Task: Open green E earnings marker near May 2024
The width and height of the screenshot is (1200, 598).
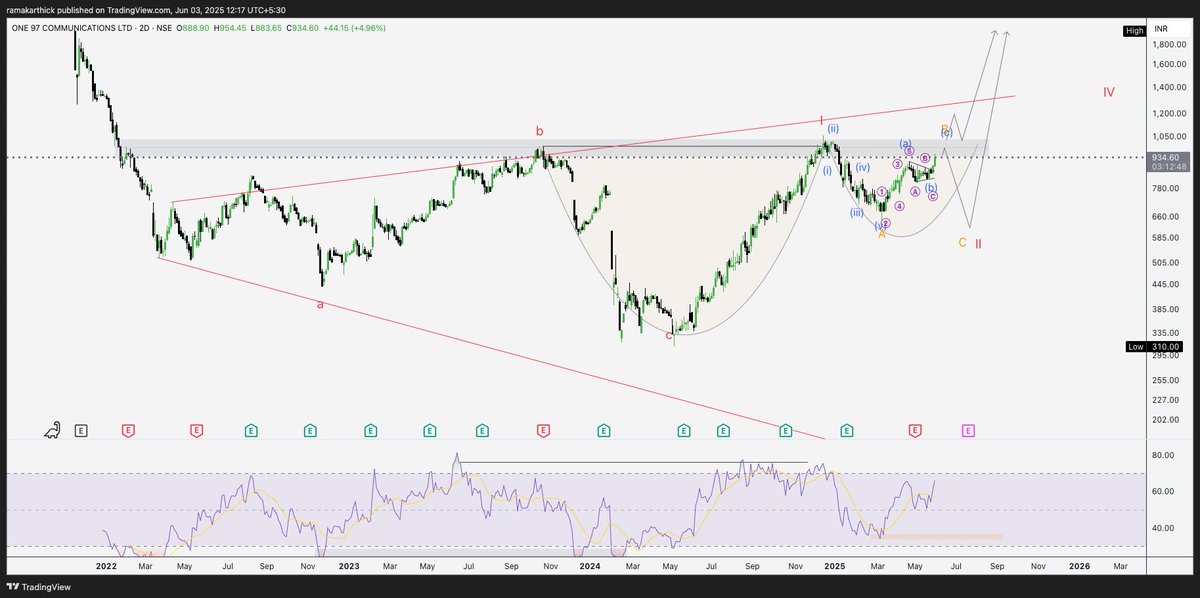Action: point(683,431)
